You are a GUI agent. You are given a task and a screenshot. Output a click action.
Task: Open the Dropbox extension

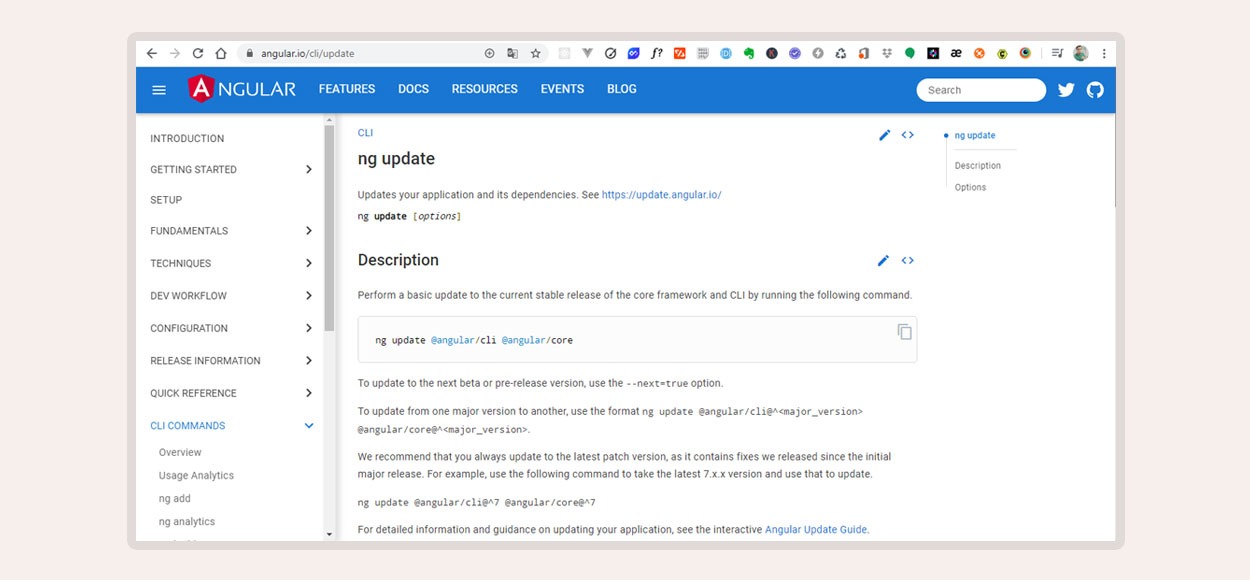coord(886,53)
